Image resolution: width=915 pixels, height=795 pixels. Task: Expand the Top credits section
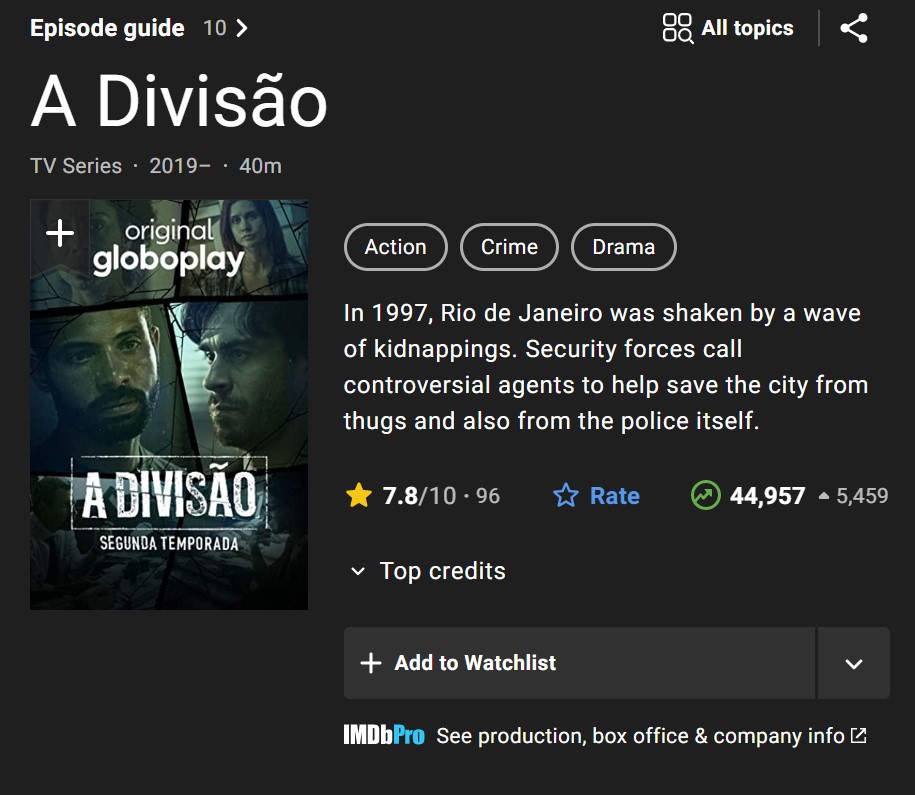coord(428,571)
